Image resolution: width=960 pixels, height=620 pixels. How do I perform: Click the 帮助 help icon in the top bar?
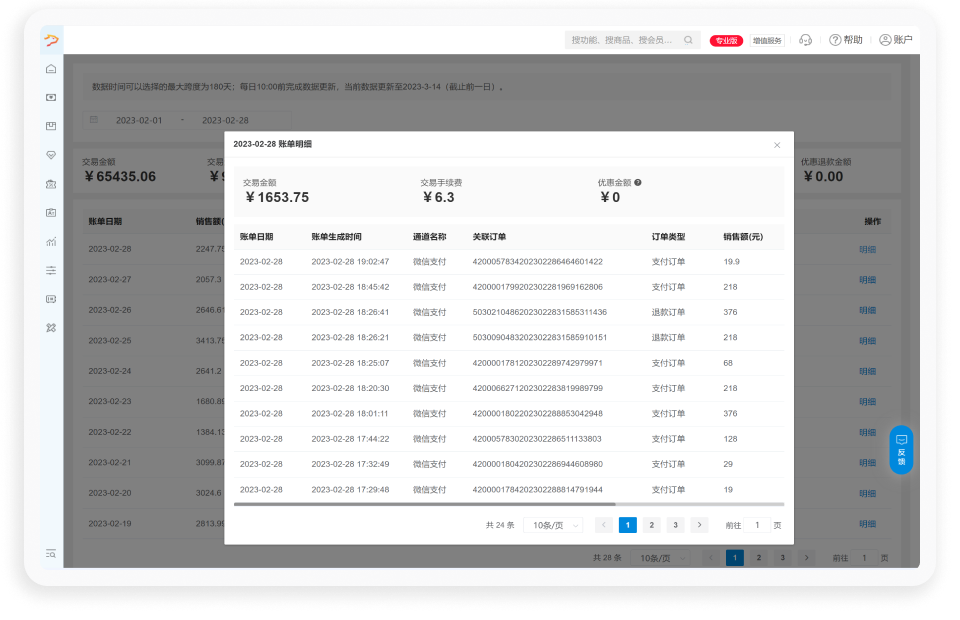pyautogui.click(x=845, y=40)
